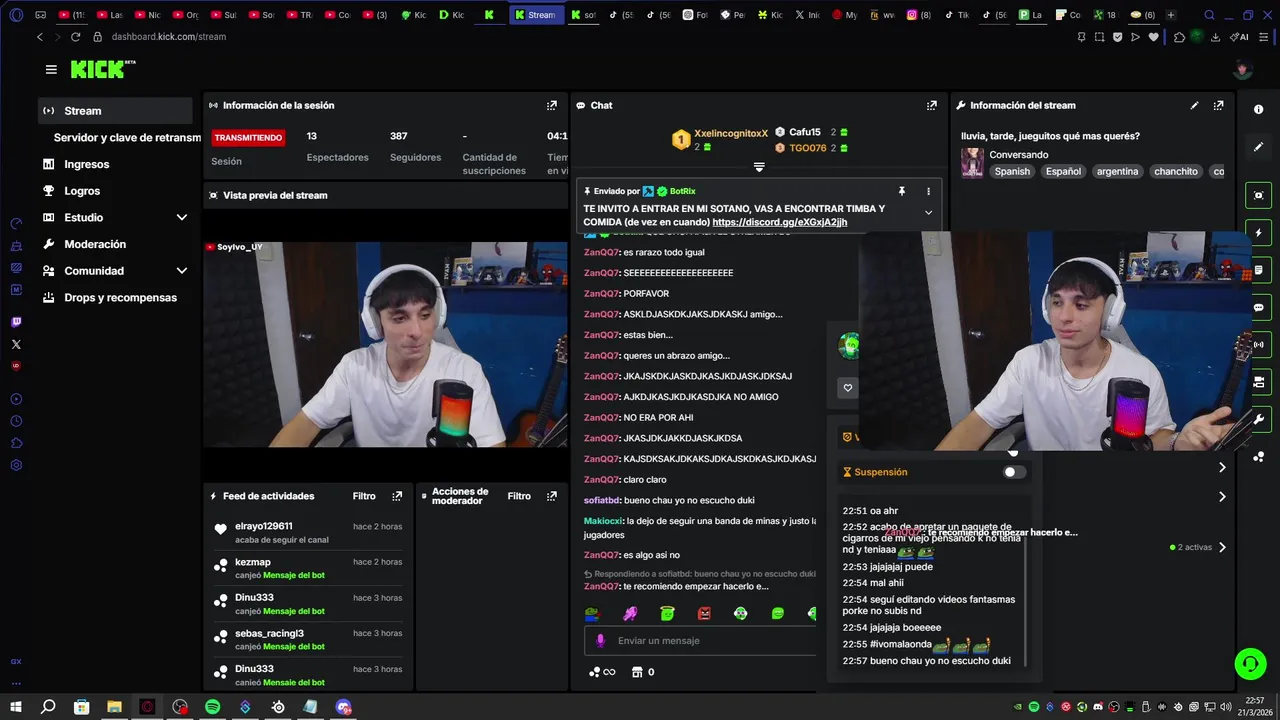Click the lightning bolt icon in right sidebar
The width and height of the screenshot is (1280, 720).
click(x=1259, y=233)
